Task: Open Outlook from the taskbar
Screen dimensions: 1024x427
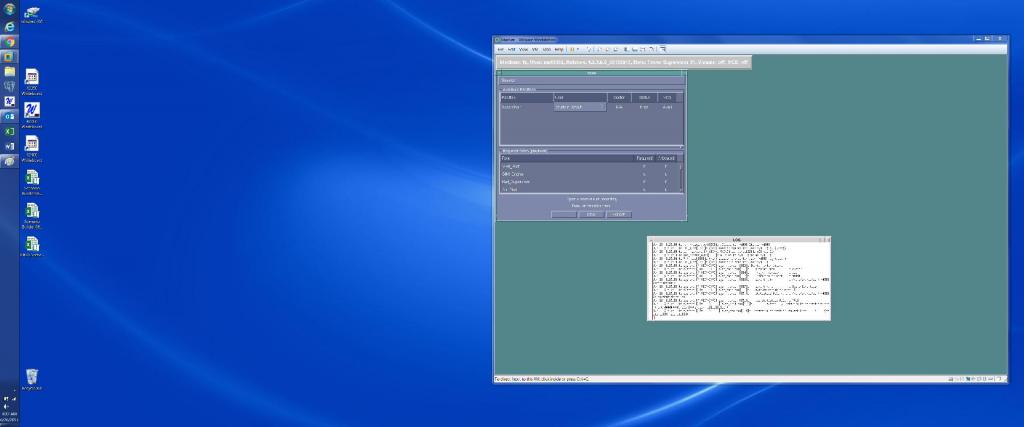Action: pyautogui.click(x=9, y=116)
